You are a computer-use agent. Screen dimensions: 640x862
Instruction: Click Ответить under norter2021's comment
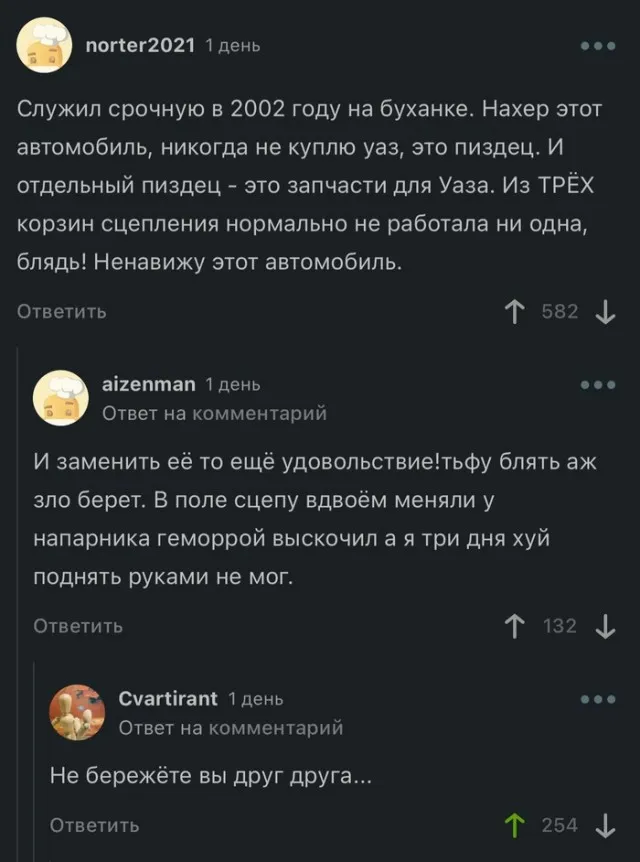62,312
